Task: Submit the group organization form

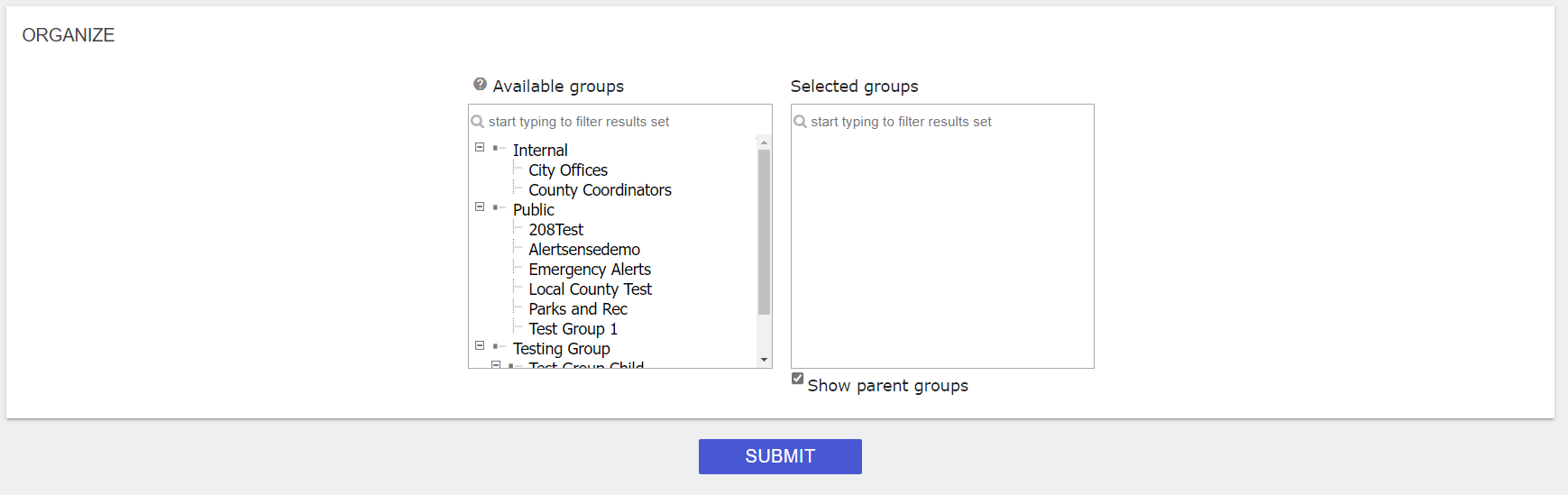Action: click(x=780, y=456)
